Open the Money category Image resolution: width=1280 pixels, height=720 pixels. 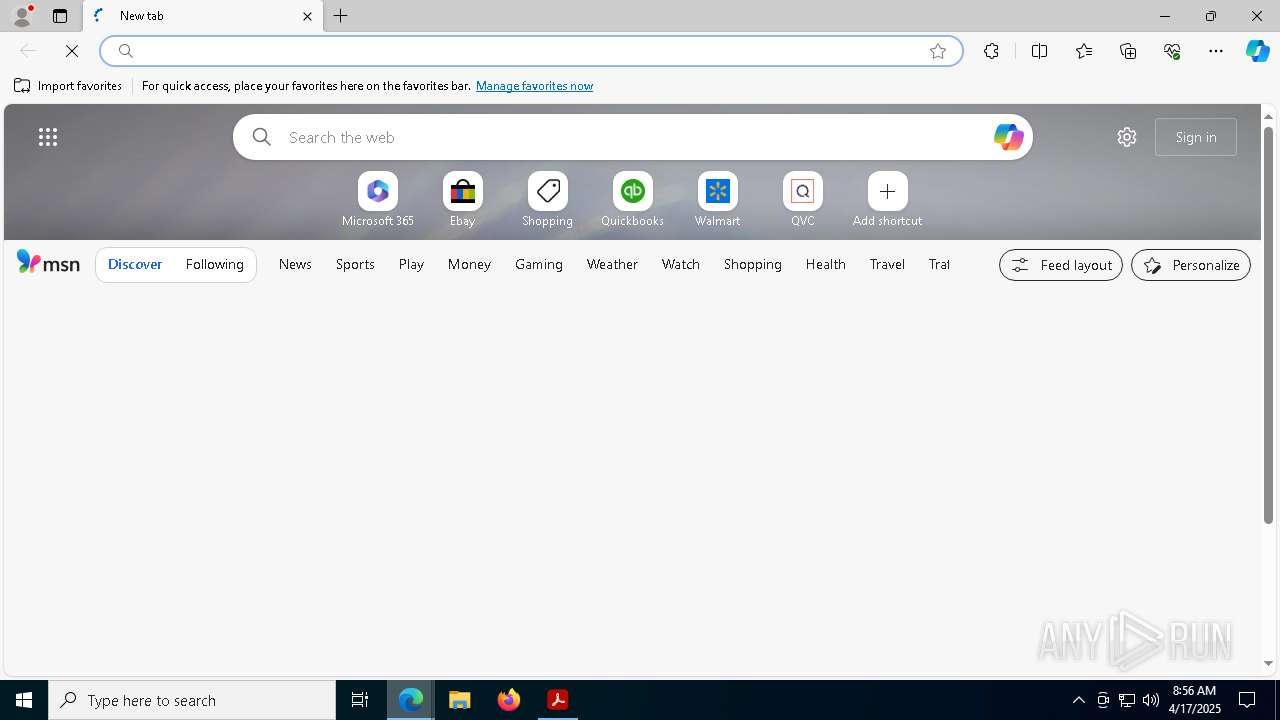pyautogui.click(x=469, y=264)
